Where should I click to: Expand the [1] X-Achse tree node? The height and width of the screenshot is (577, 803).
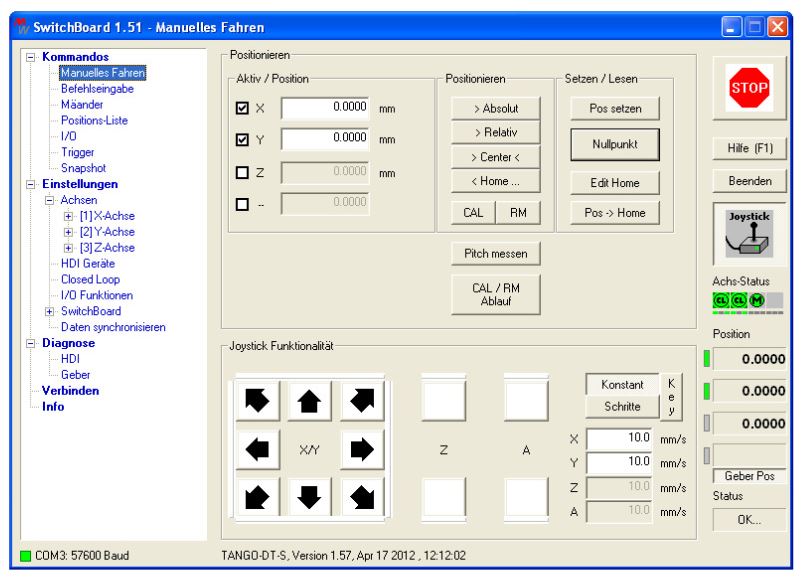(x=69, y=216)
